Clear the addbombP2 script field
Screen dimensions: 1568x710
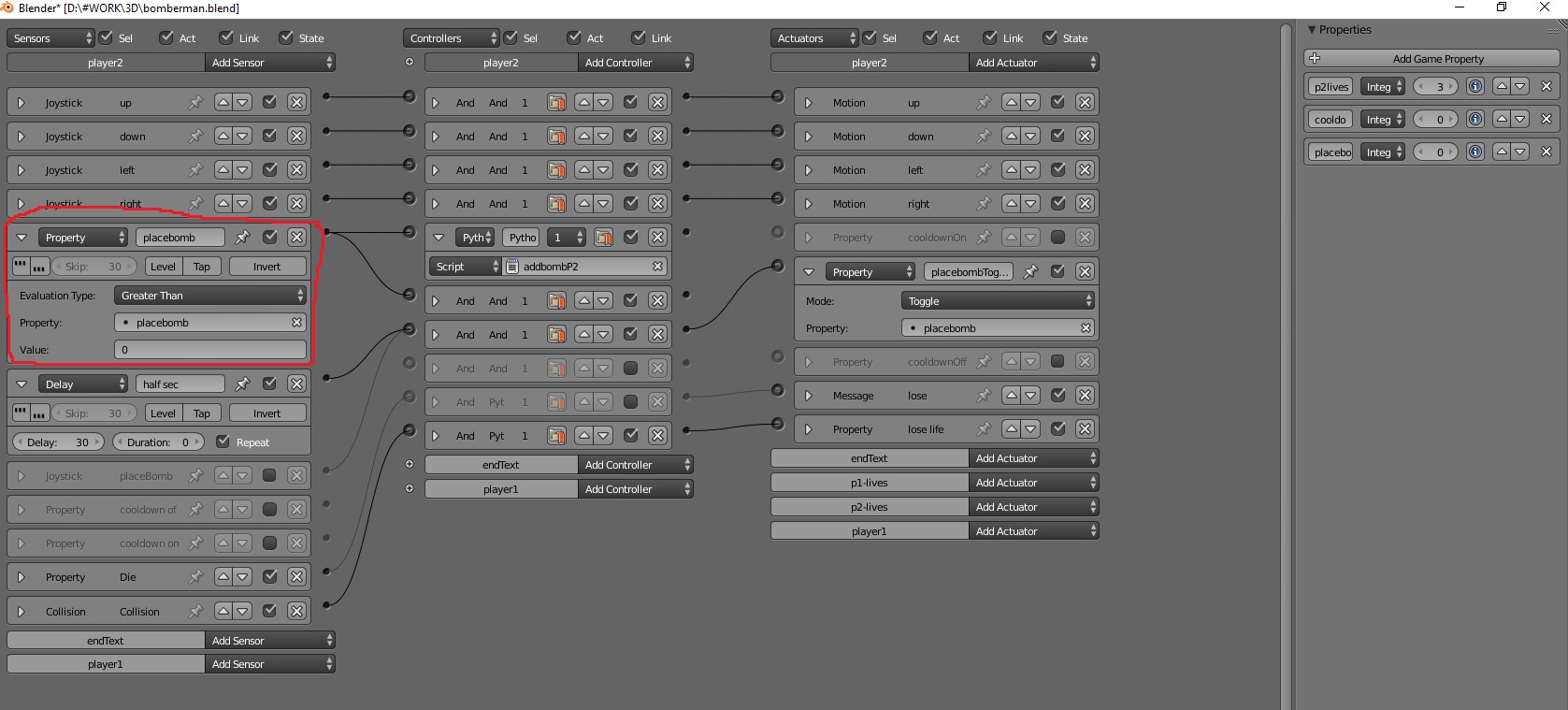pos(657,267)
